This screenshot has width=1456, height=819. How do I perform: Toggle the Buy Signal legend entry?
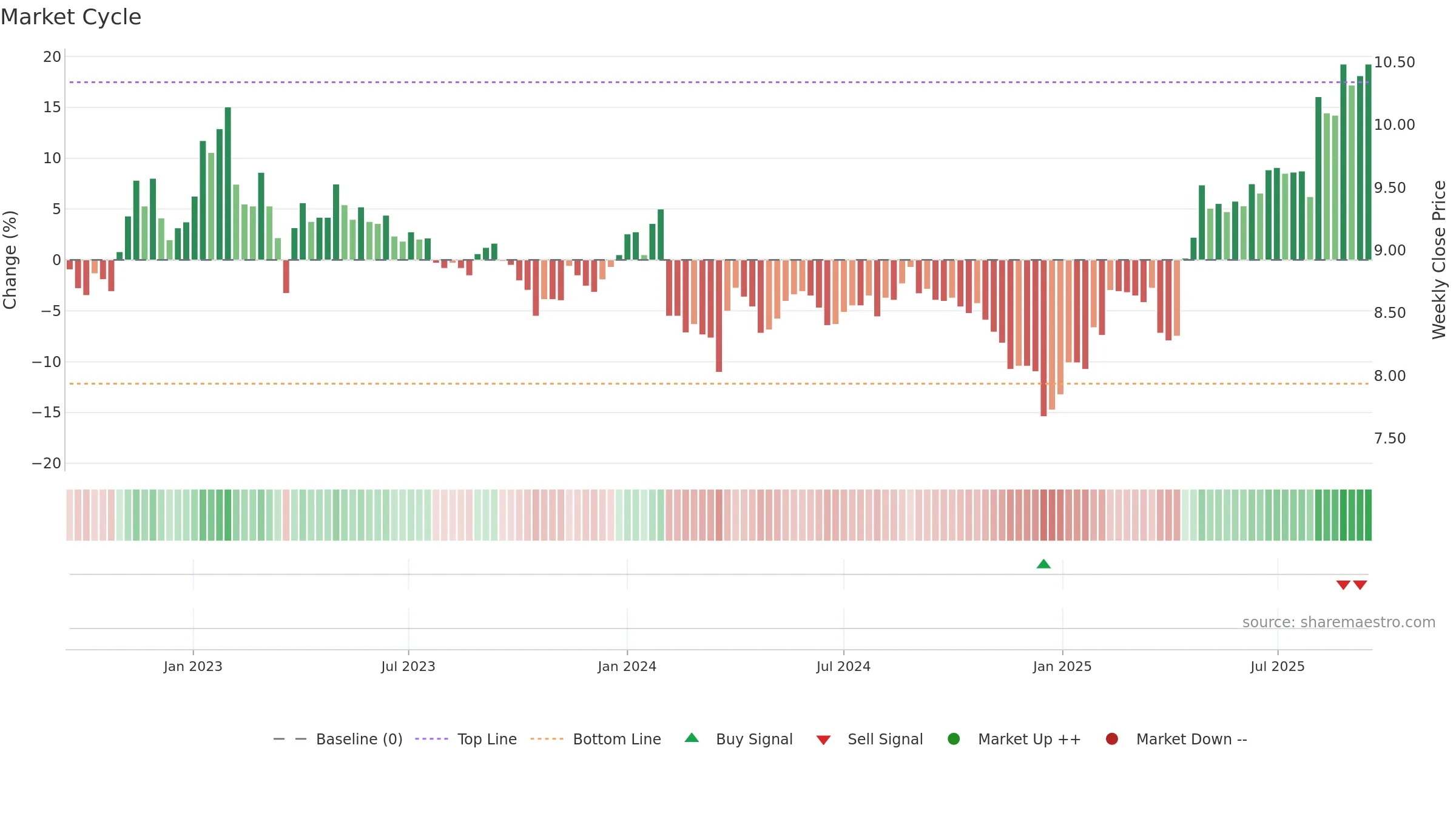click(x=738, y=739)
